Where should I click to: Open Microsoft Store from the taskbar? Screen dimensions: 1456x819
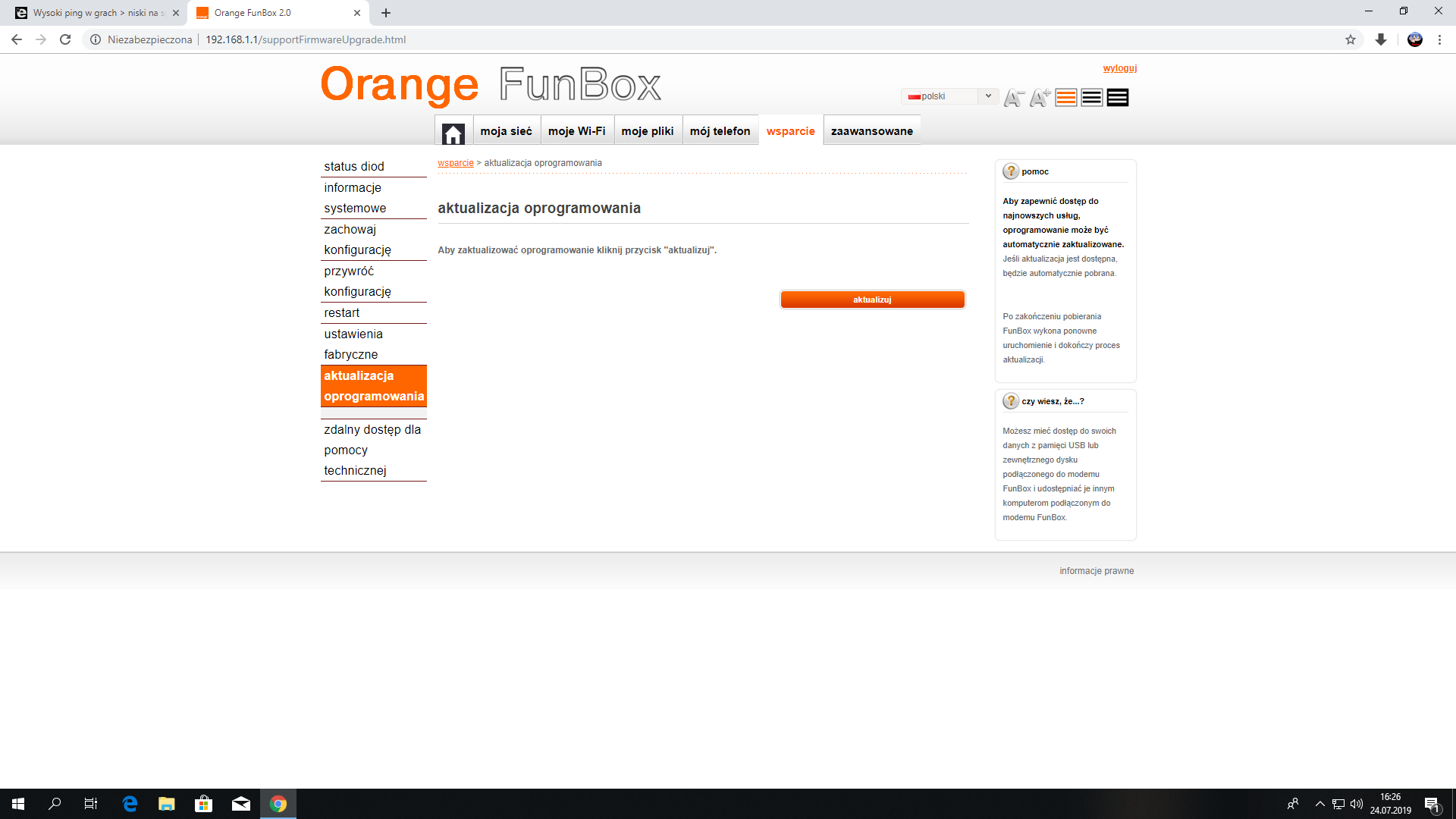click(203, 804)
